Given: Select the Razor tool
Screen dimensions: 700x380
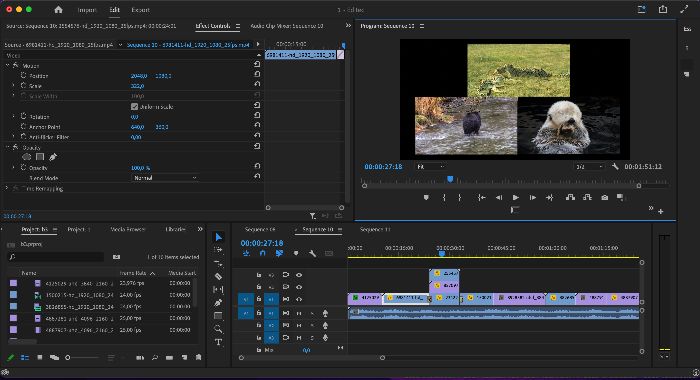Looking at the screenshot, I should tap(218, 276).
